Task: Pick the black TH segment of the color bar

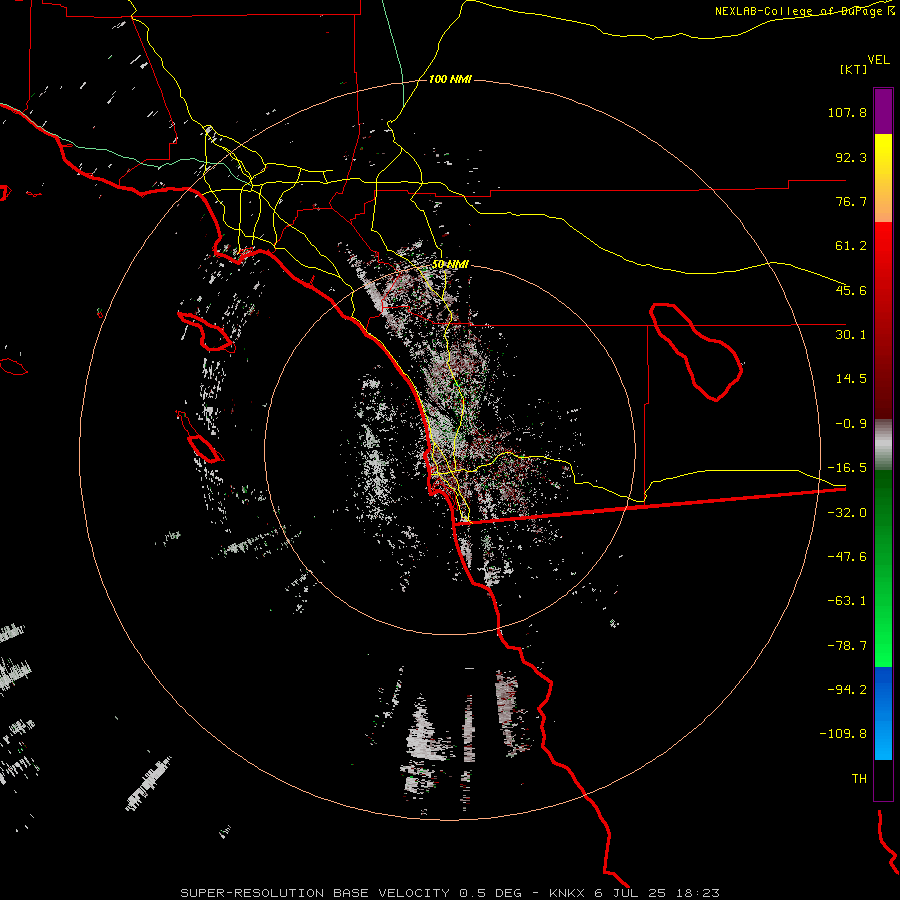Action: point(883,780)
